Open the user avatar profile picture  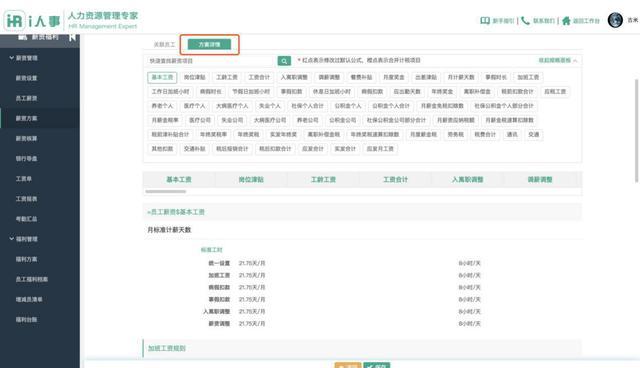tap(615, 20)
